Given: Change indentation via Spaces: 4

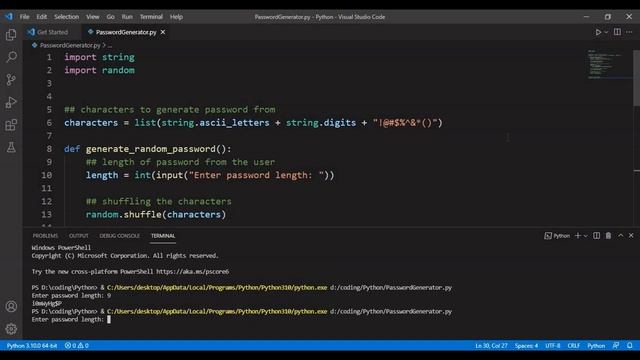Looking at the screenshot, I should click(526, 346).
